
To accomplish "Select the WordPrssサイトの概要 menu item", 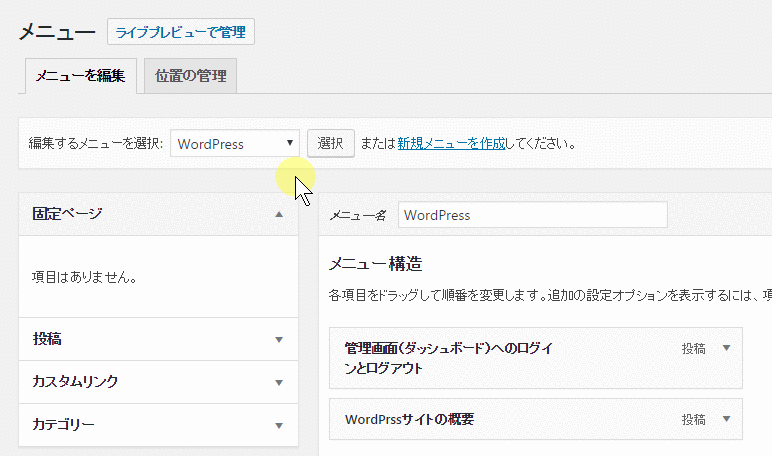I will click(x=536, y=419).
